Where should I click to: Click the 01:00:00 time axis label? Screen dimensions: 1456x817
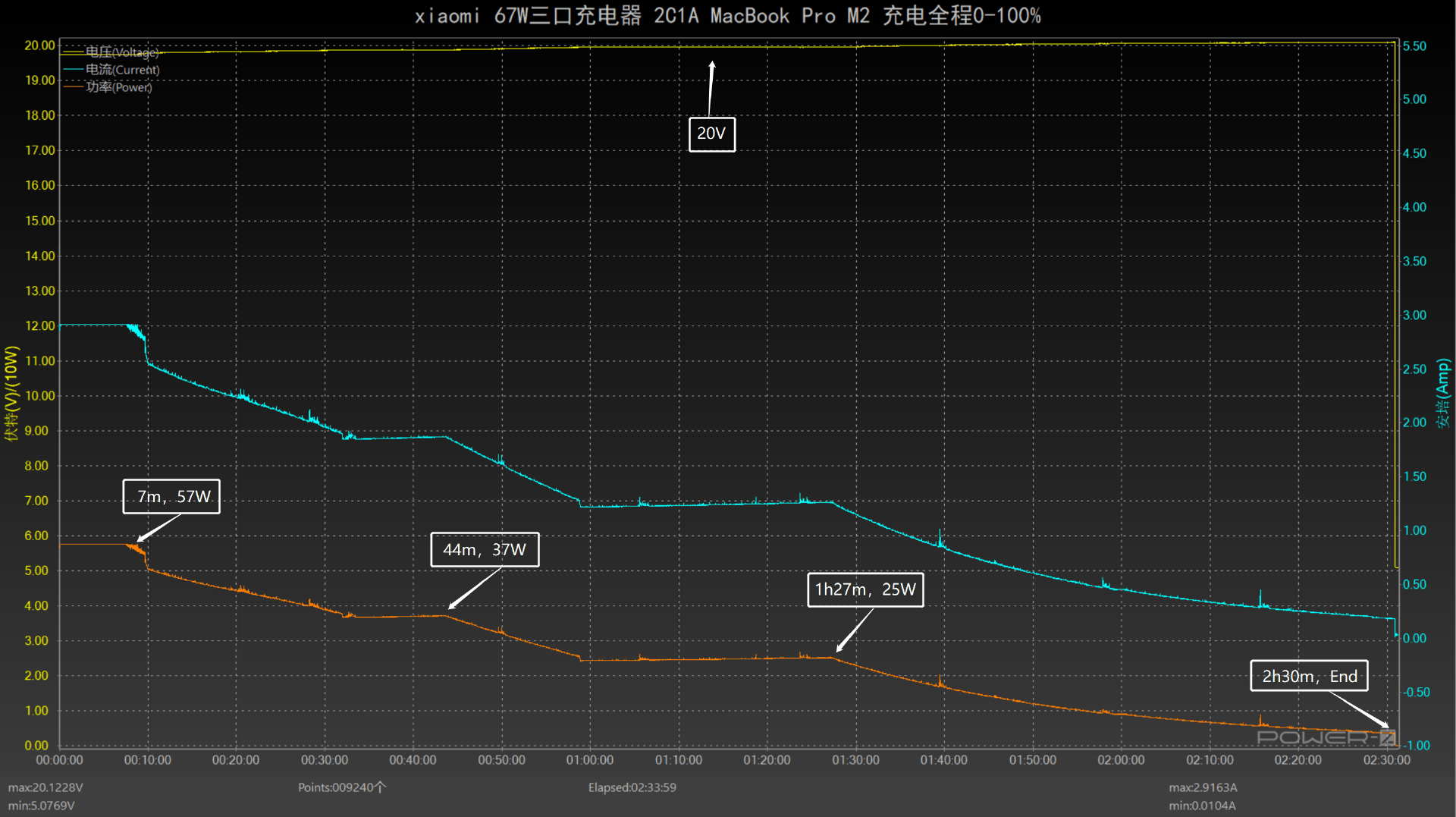coord(590,760)
